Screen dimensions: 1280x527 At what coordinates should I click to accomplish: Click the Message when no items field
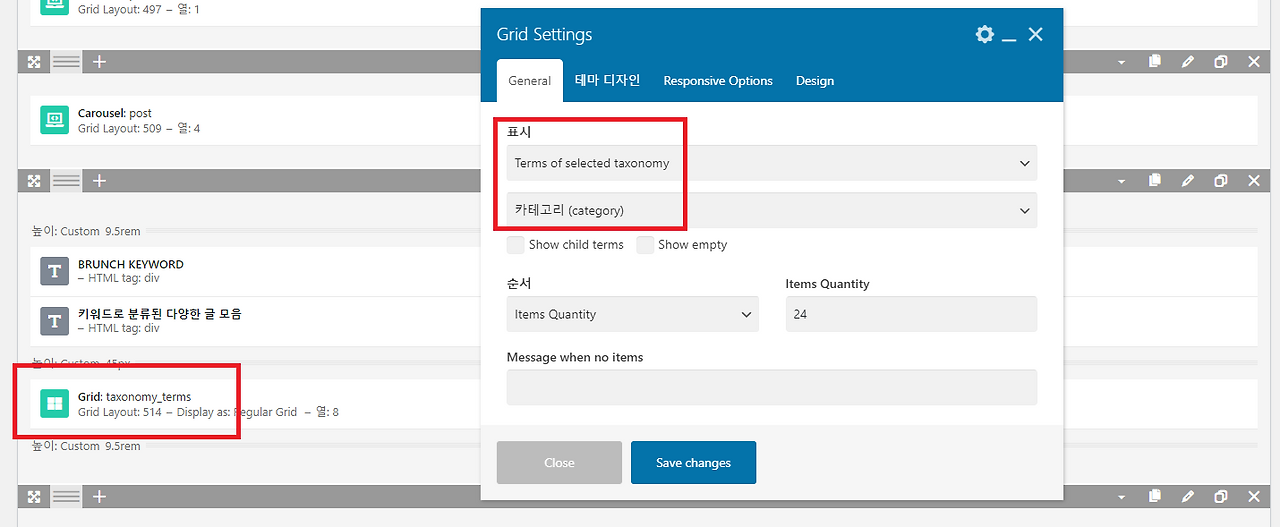(x=771, y=388)
